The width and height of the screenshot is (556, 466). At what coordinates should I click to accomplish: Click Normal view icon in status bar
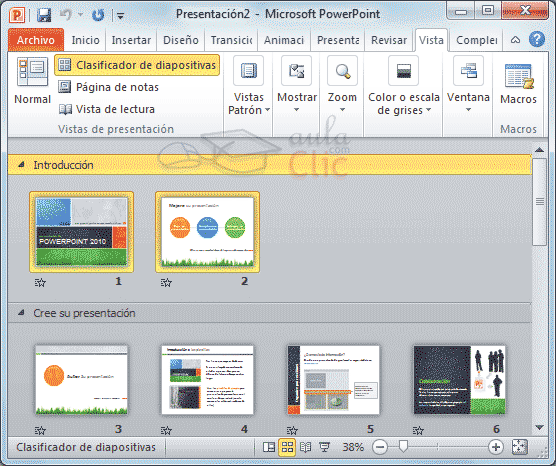click(269, 447)
